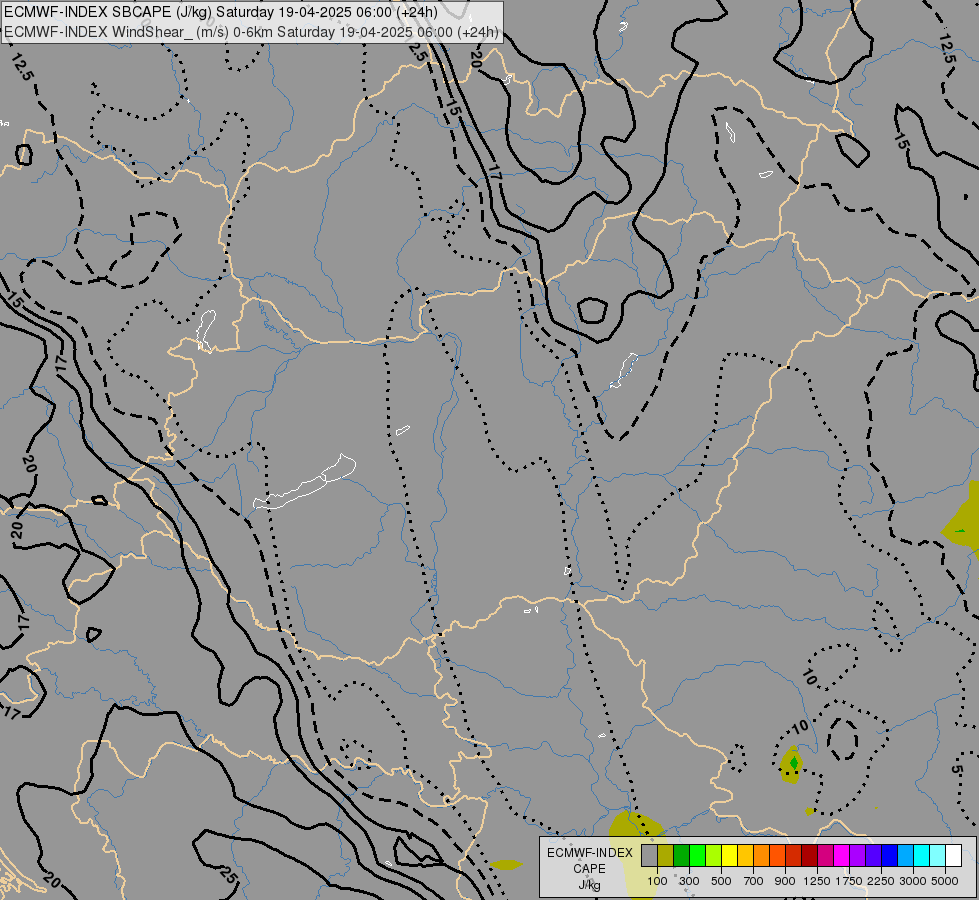Select the bright magenta legend swatch

point(842,855)
